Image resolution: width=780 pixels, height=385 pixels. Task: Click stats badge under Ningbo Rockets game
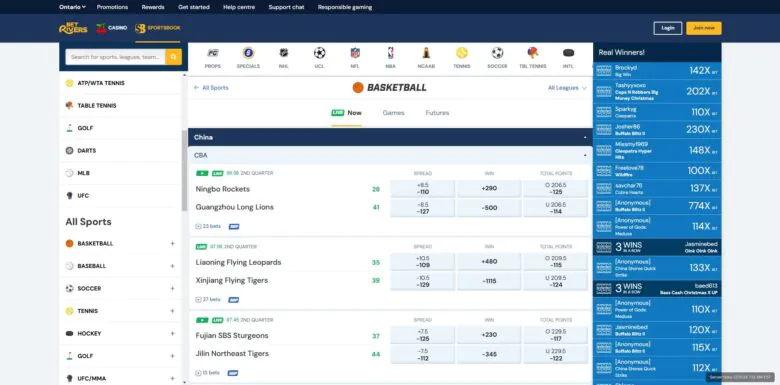click(234, 226)
